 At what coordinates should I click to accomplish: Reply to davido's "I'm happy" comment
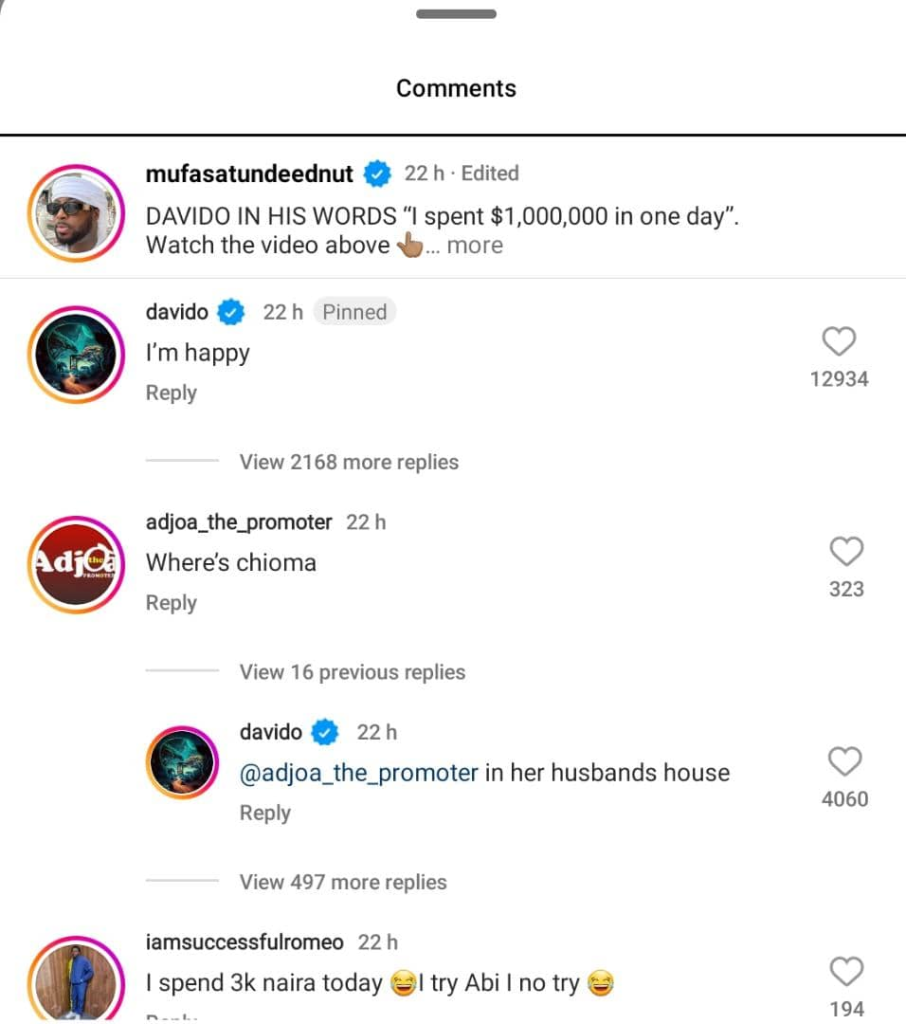171,392
